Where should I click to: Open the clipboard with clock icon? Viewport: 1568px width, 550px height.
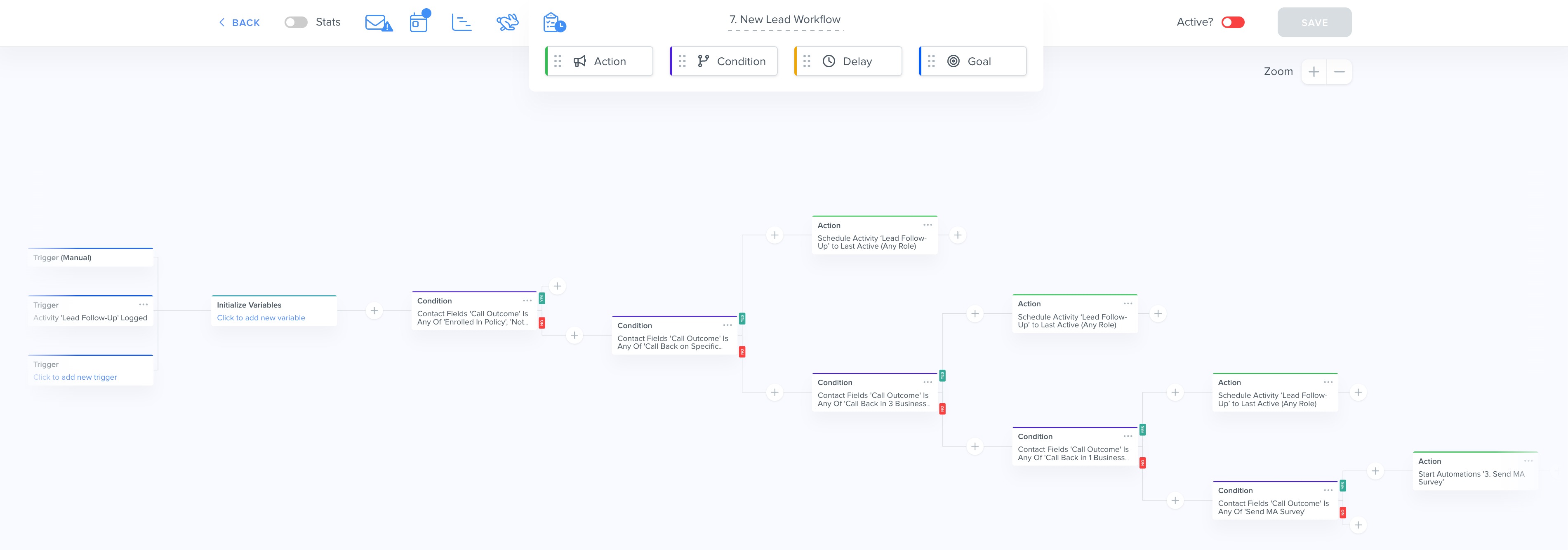coord(554,23)
